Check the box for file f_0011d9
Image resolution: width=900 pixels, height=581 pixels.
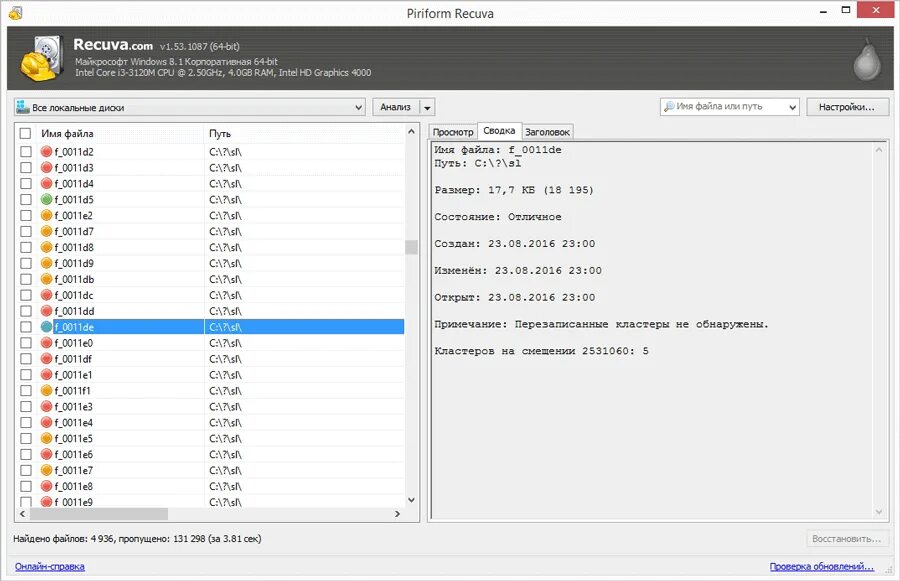(x=25, y=263)
